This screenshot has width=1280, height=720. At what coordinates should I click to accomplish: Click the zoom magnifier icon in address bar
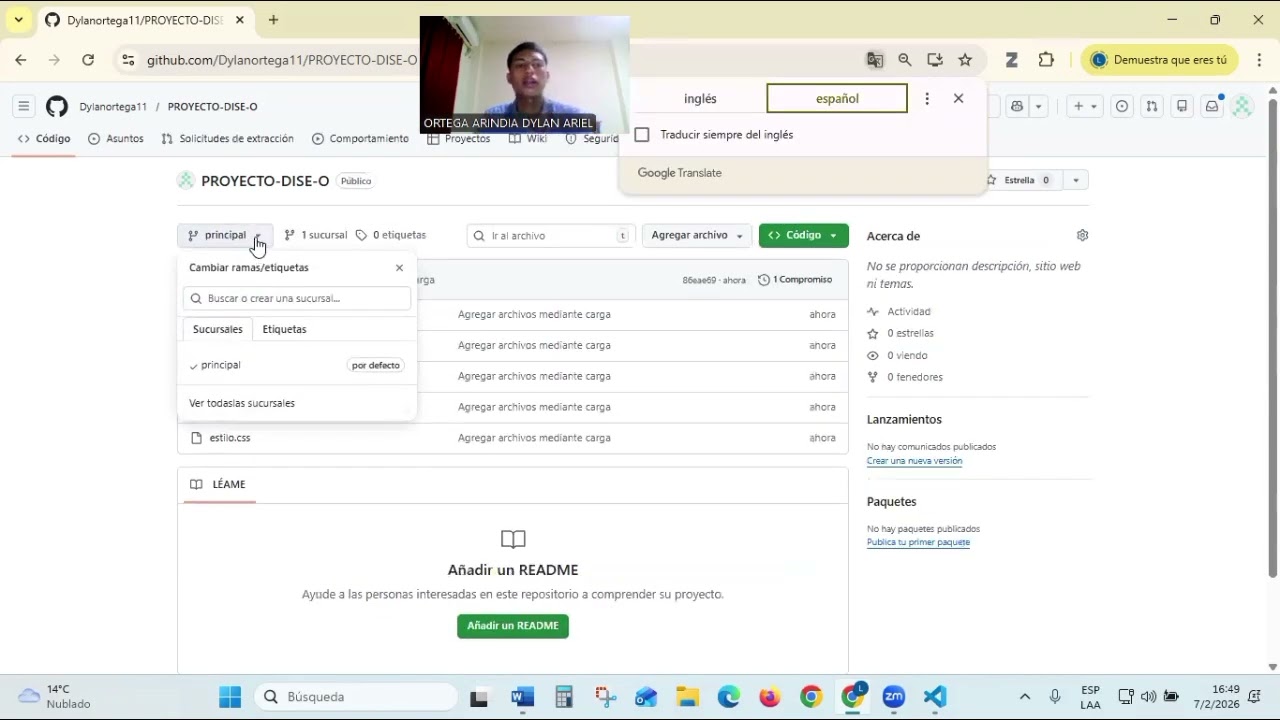pos(905,60)
